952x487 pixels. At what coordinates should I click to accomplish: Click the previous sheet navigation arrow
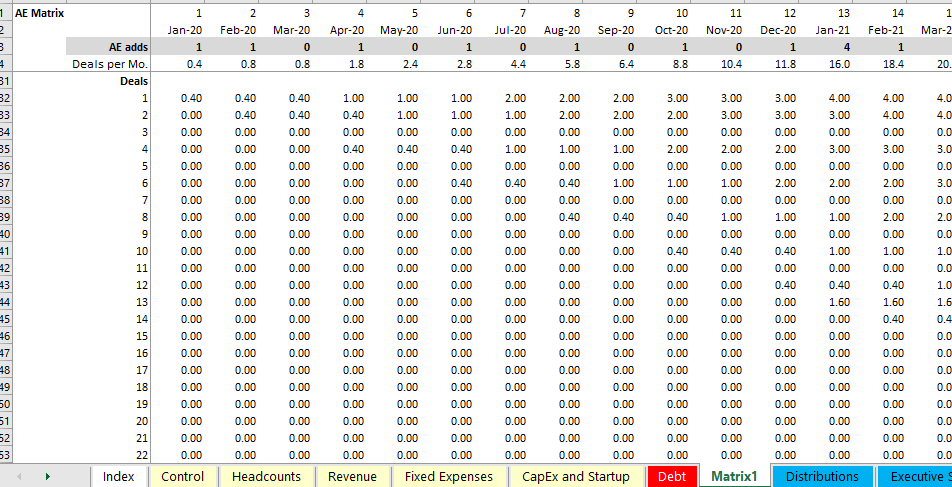[x=19, y=477]
